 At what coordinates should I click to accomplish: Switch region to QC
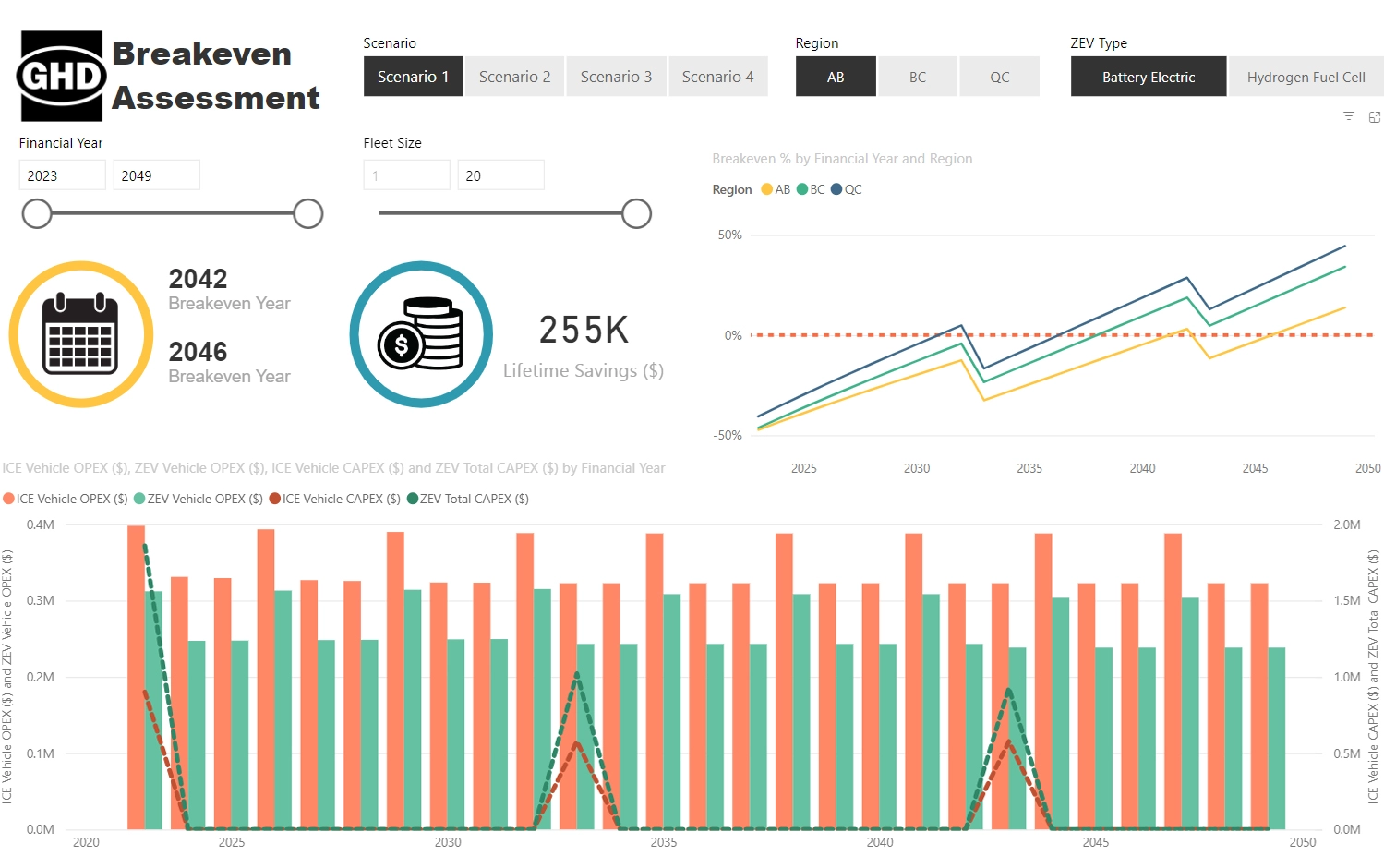pyautogui.click(x=999, y=77)
